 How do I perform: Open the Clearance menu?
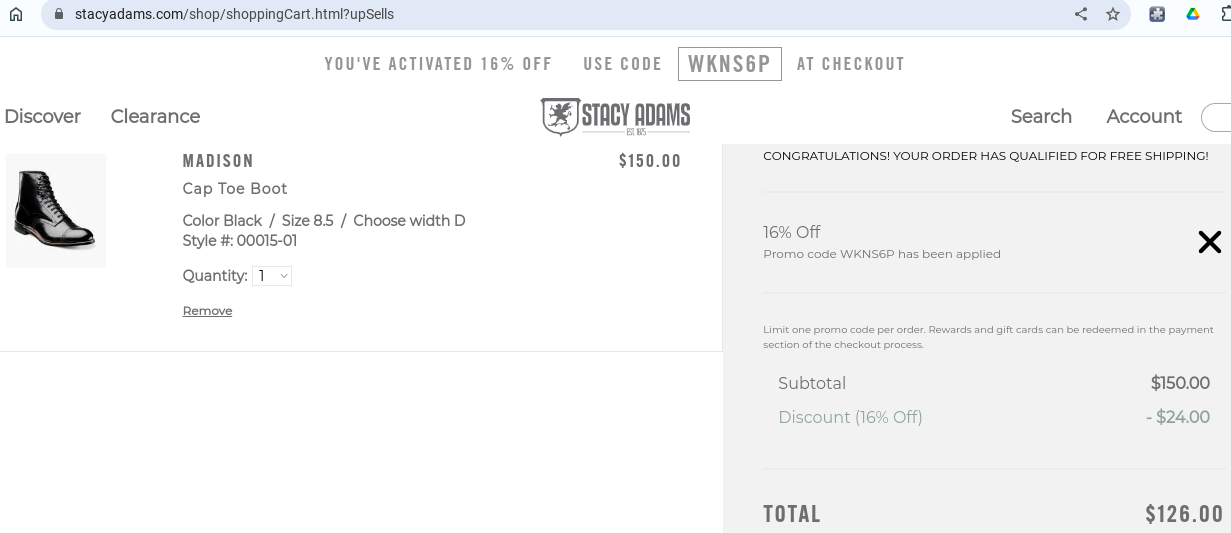[155, 117]
